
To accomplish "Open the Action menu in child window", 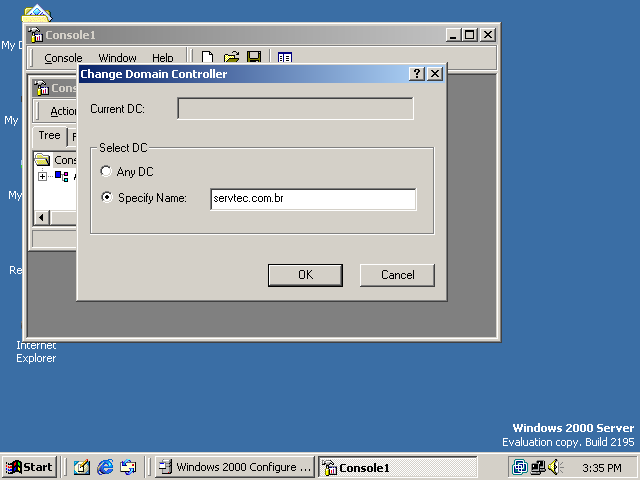I will coord(63,111).
